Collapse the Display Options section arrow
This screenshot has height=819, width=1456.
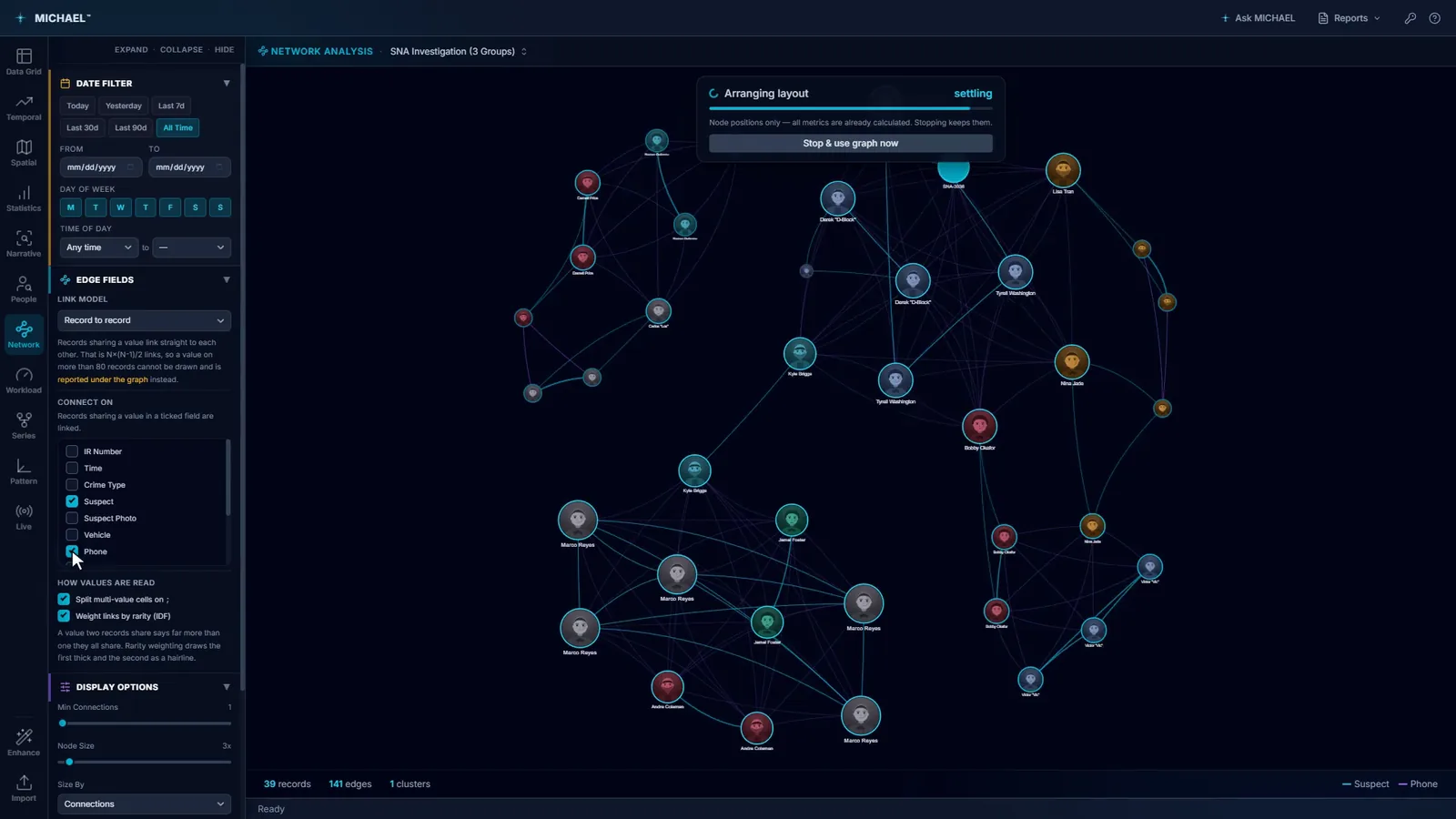(227, 687)
